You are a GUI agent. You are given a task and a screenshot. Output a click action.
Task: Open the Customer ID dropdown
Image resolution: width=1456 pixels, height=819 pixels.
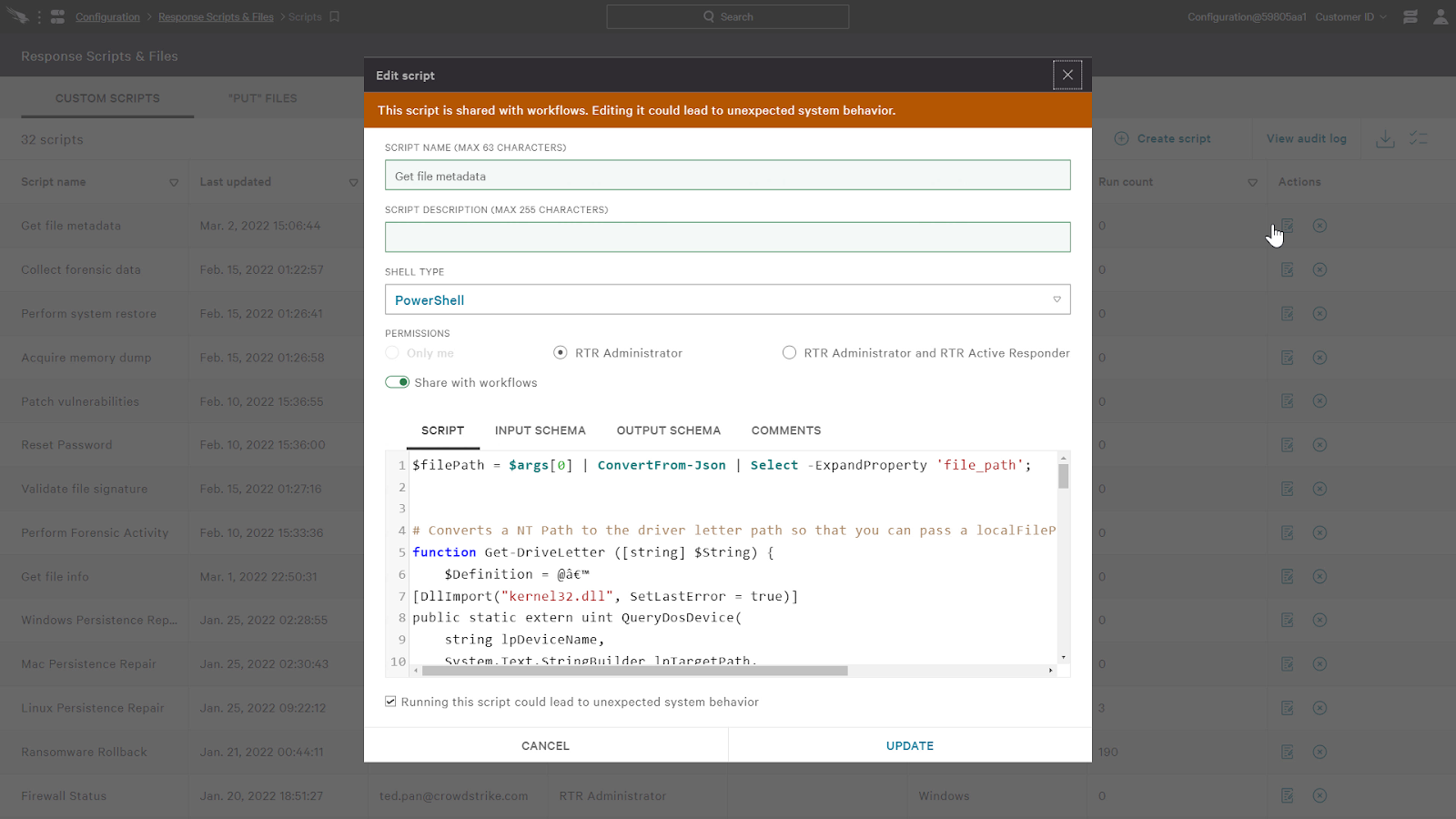click(x=1350, y=16)
